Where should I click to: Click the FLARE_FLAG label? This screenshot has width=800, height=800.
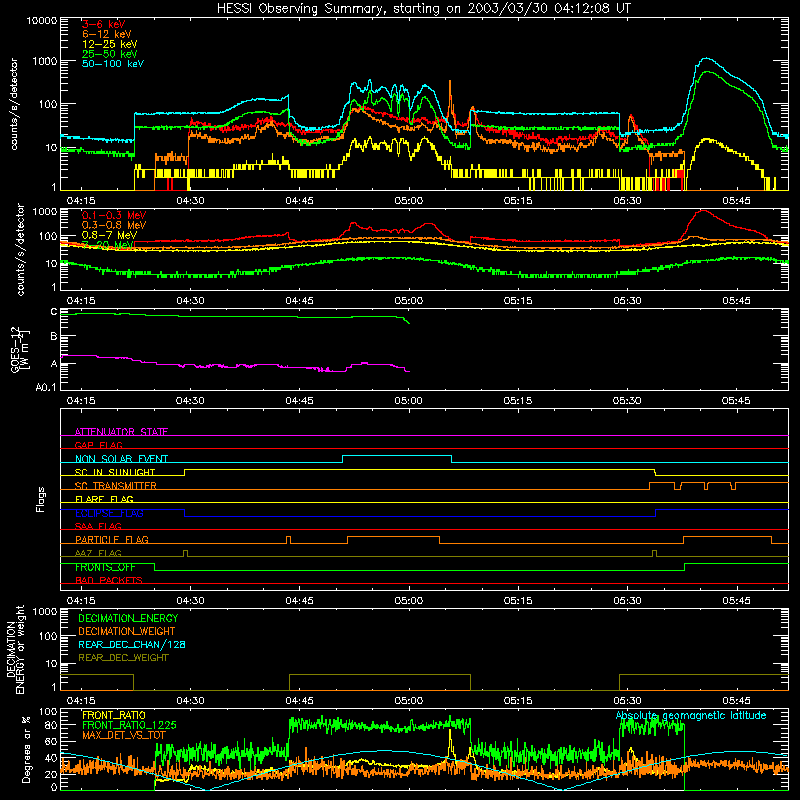pyautogui.click(x=104, y=499)
